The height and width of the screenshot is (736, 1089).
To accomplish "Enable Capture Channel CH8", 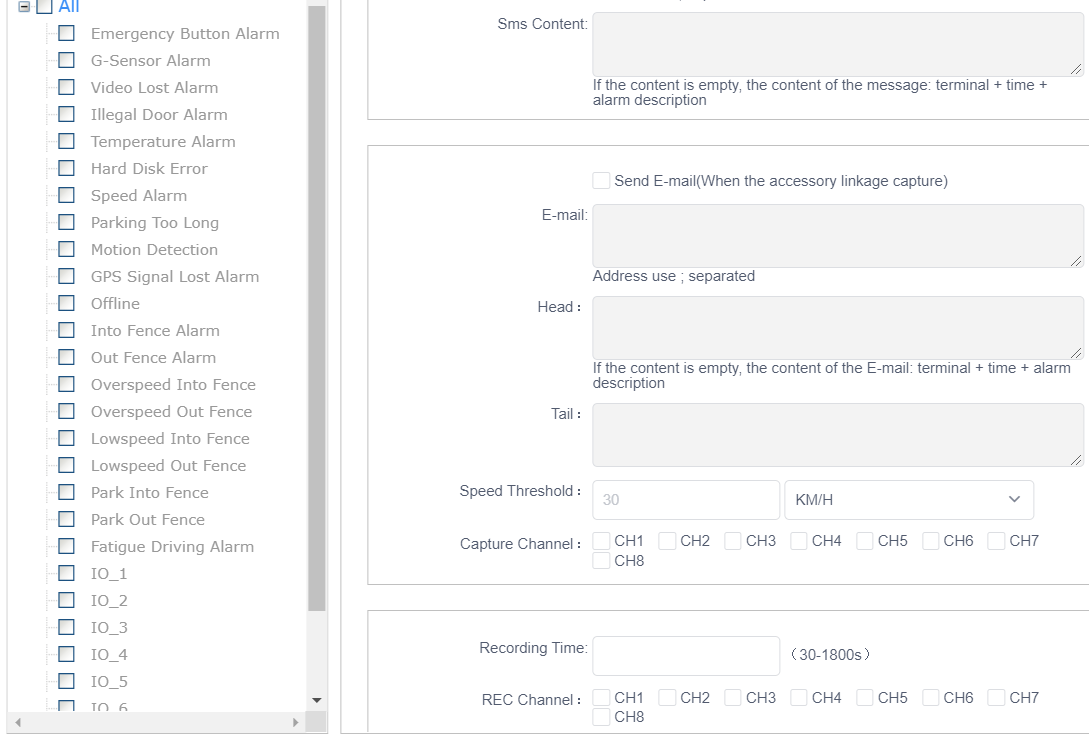I will pyautogui.click(x=601, y=560).
